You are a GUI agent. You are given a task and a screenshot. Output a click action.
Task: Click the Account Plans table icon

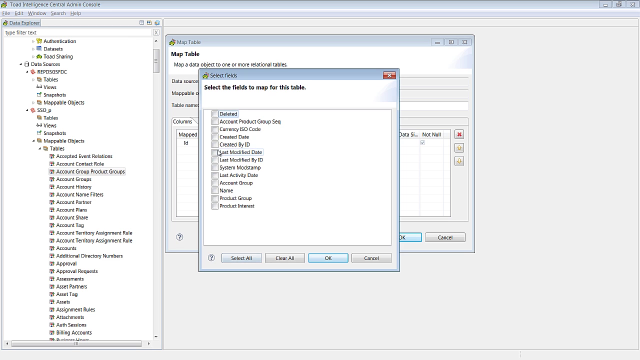(x=52, y=210)
